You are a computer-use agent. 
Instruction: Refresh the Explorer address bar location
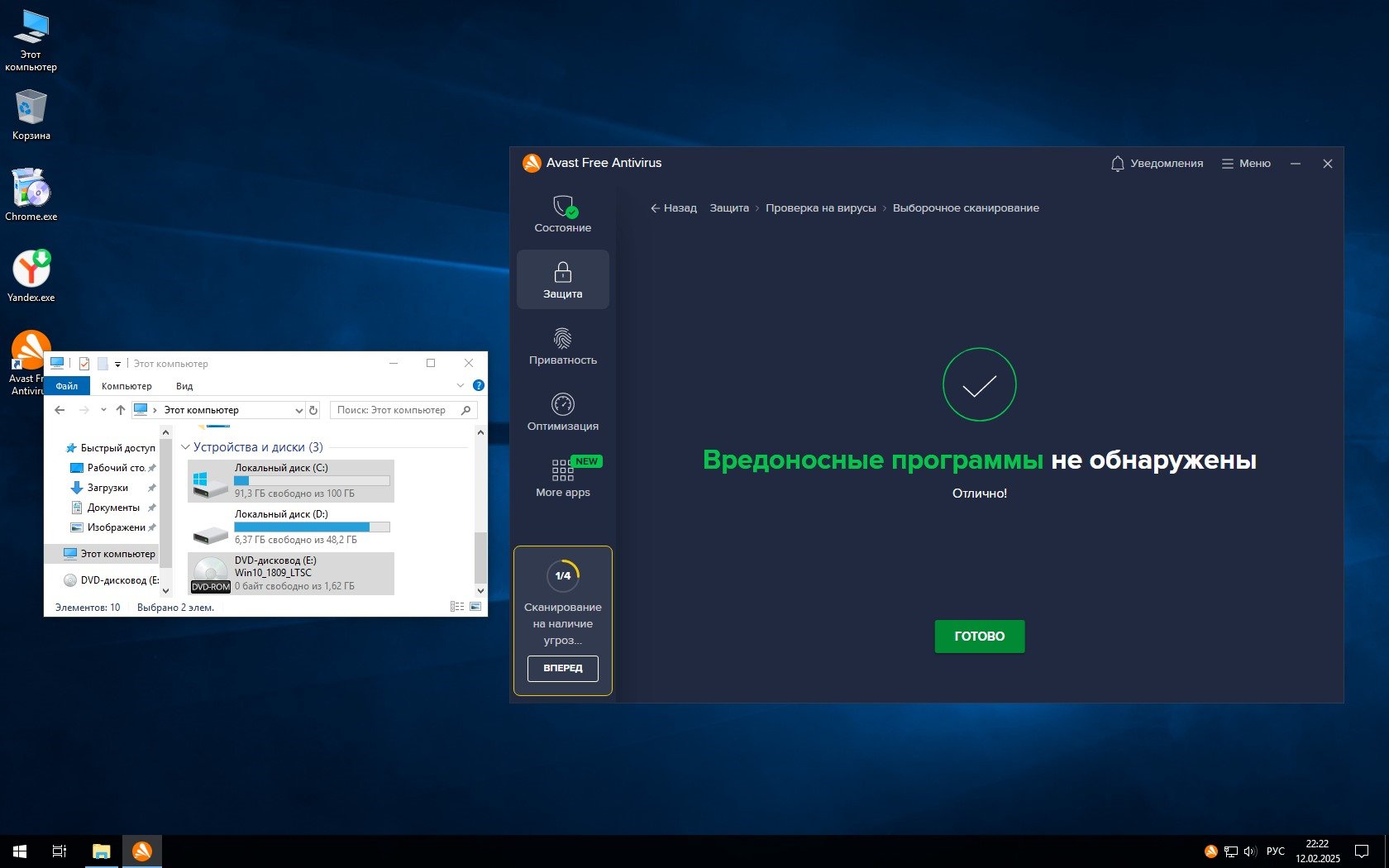313,410
